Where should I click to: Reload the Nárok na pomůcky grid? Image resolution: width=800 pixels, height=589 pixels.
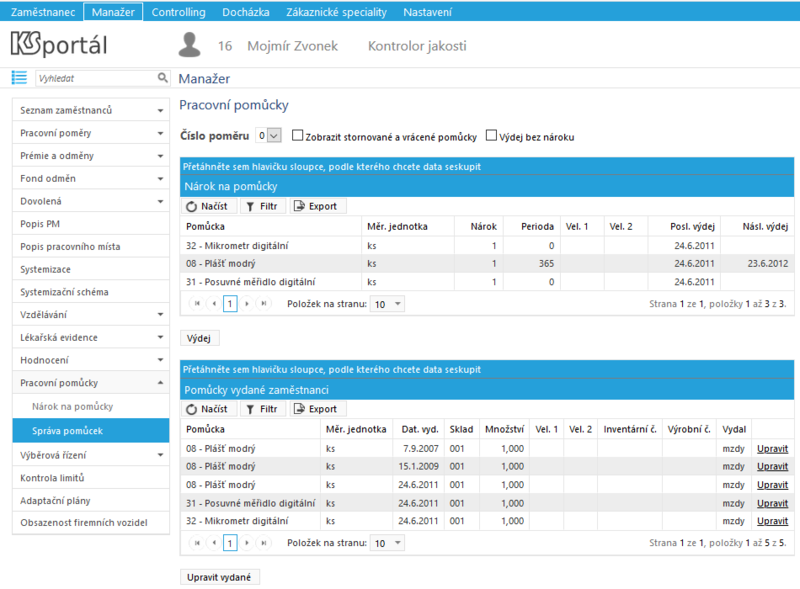[207, 206]
